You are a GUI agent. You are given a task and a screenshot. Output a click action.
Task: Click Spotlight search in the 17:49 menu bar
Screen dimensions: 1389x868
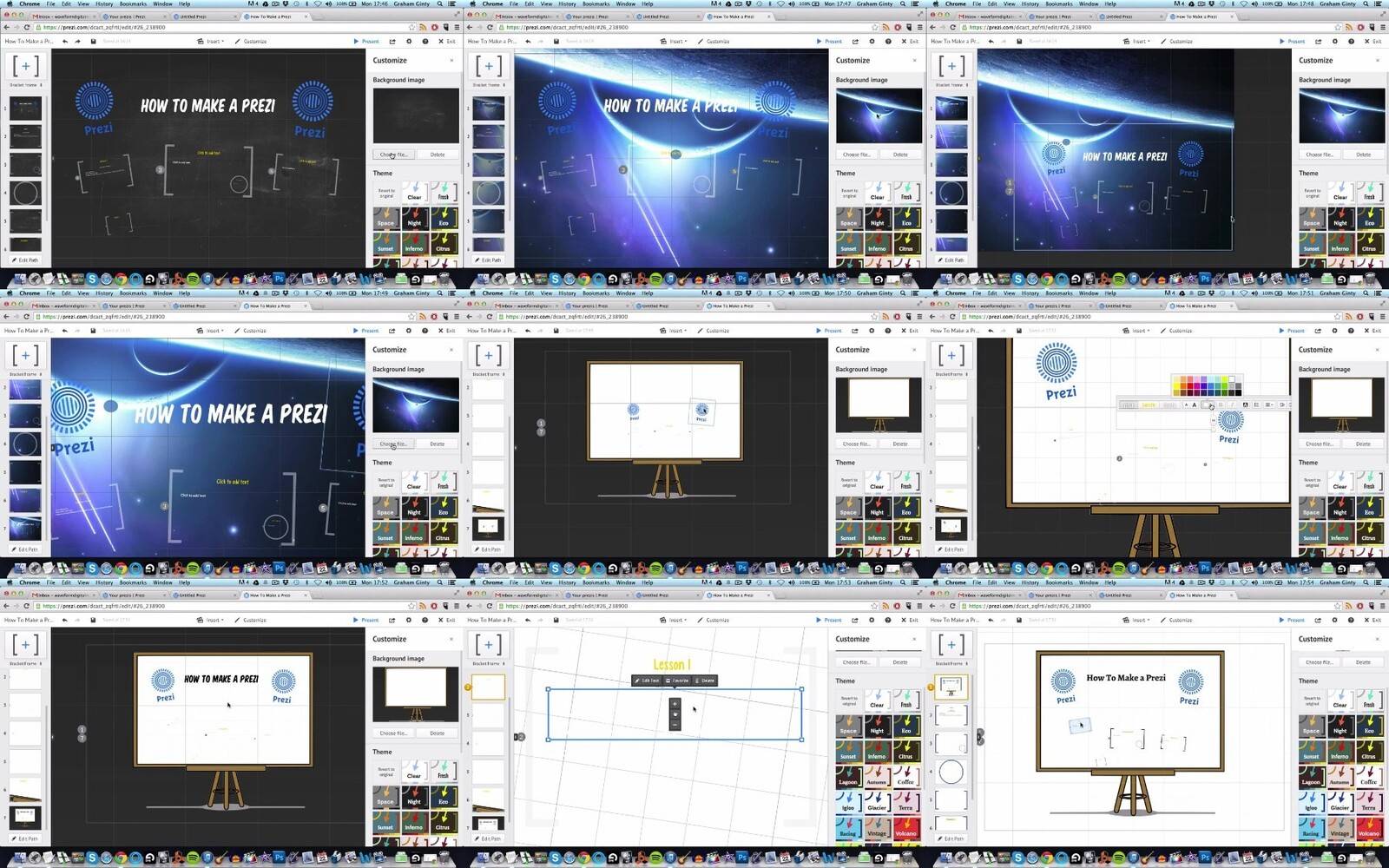(439, 293)
